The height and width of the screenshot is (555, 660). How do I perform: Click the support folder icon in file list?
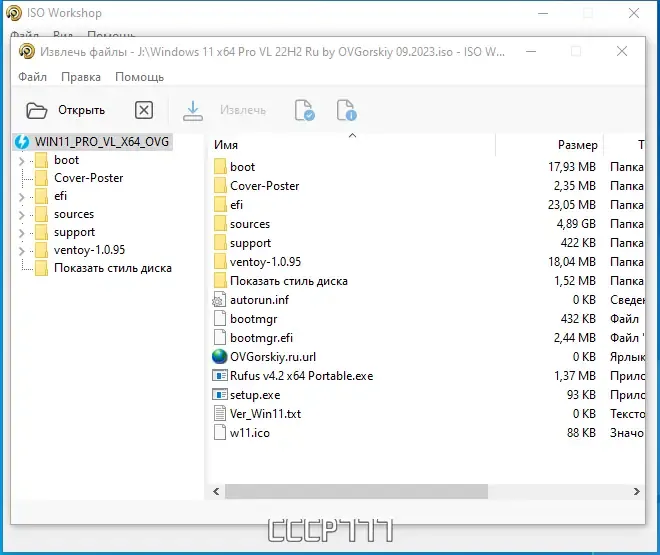click(x=220, y=243)
